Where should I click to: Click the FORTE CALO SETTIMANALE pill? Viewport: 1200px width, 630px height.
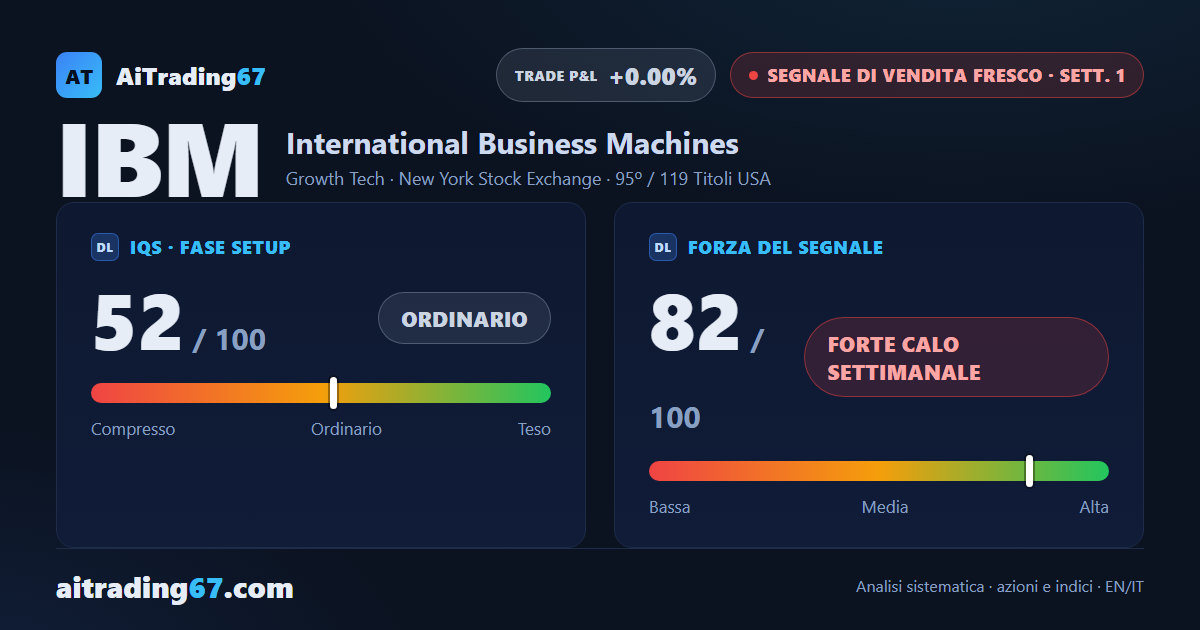click(x=956, y=357)
